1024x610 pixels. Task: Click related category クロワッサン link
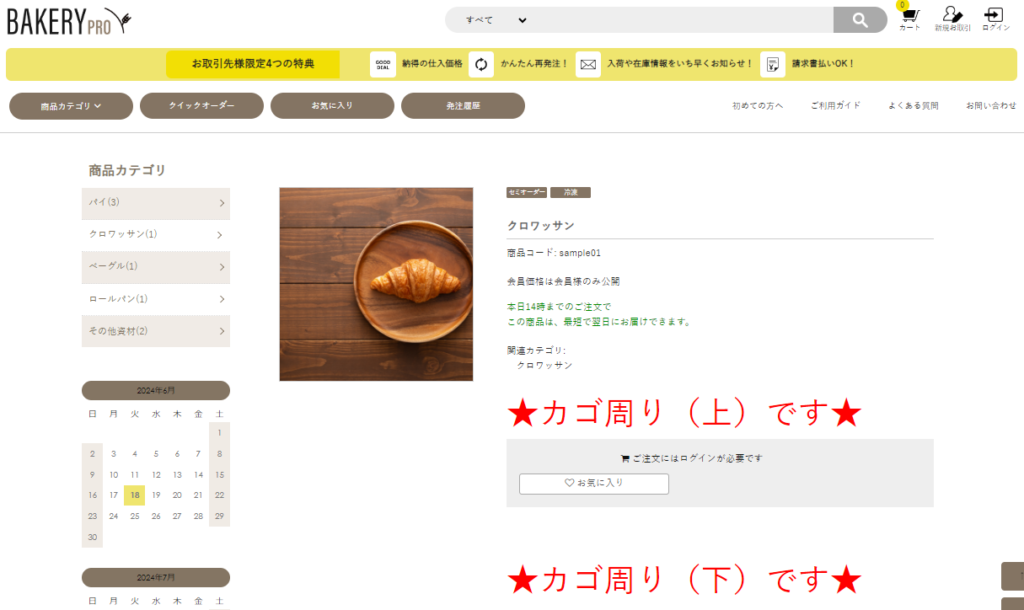click(x=545, y=366)
